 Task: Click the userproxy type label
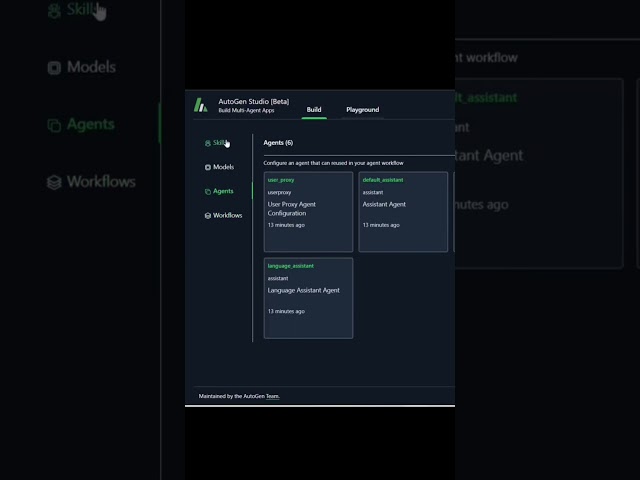click(x=279, y=192)
